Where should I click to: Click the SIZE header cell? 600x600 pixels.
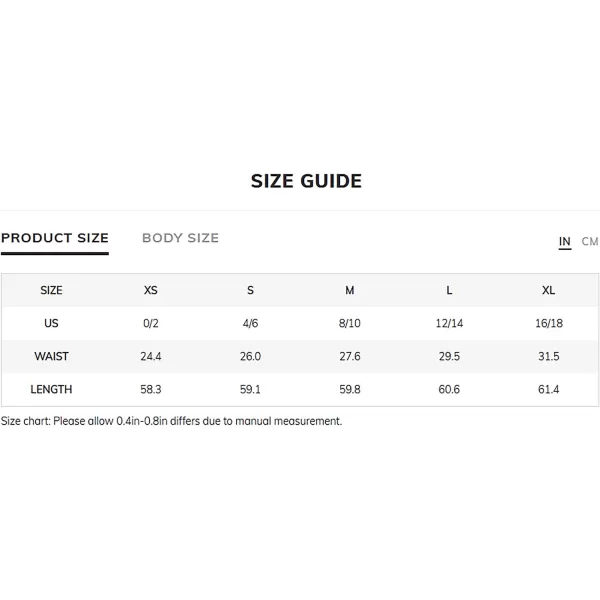[51, 290]
